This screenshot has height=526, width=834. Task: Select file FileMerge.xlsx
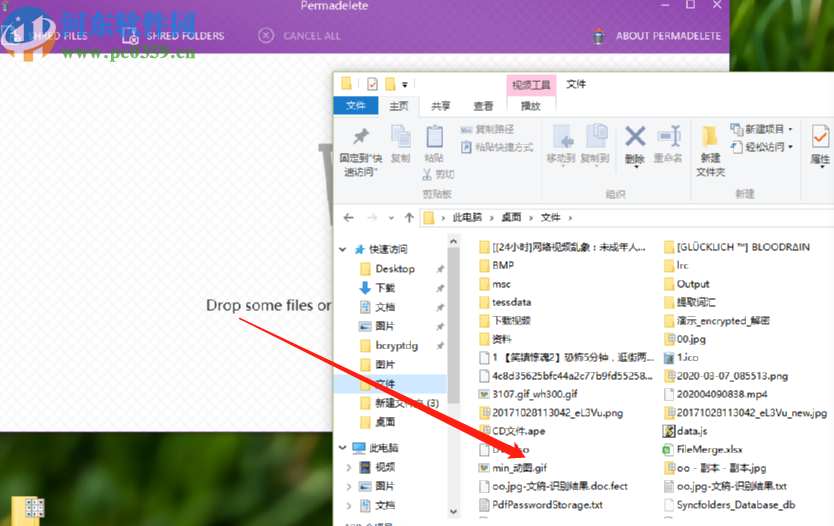click(703, 449)
